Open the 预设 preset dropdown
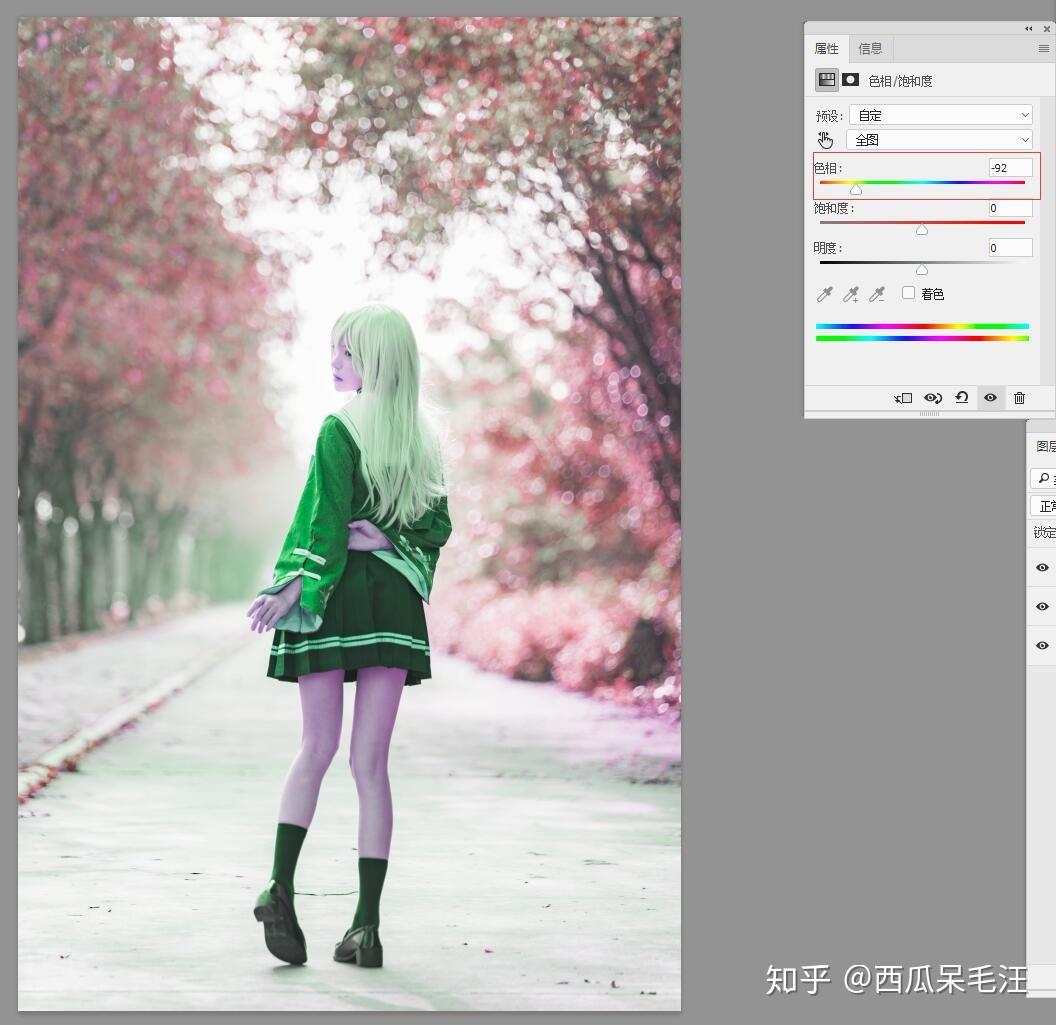This screenshot has width=1056, height=1025. click(940, 115)
